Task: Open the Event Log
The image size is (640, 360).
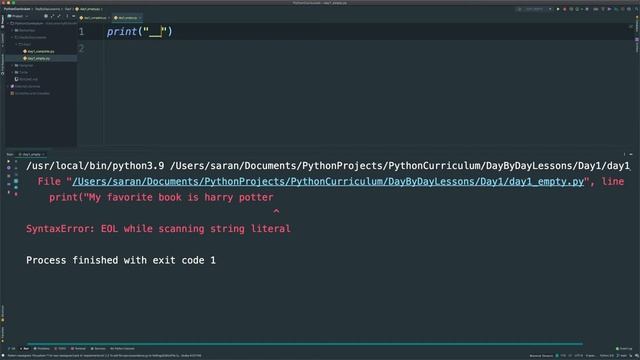Action: 624,349
